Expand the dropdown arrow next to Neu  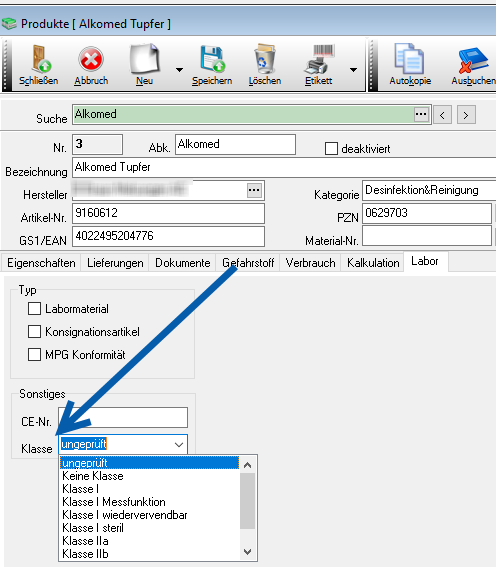(x=179, y=69)
